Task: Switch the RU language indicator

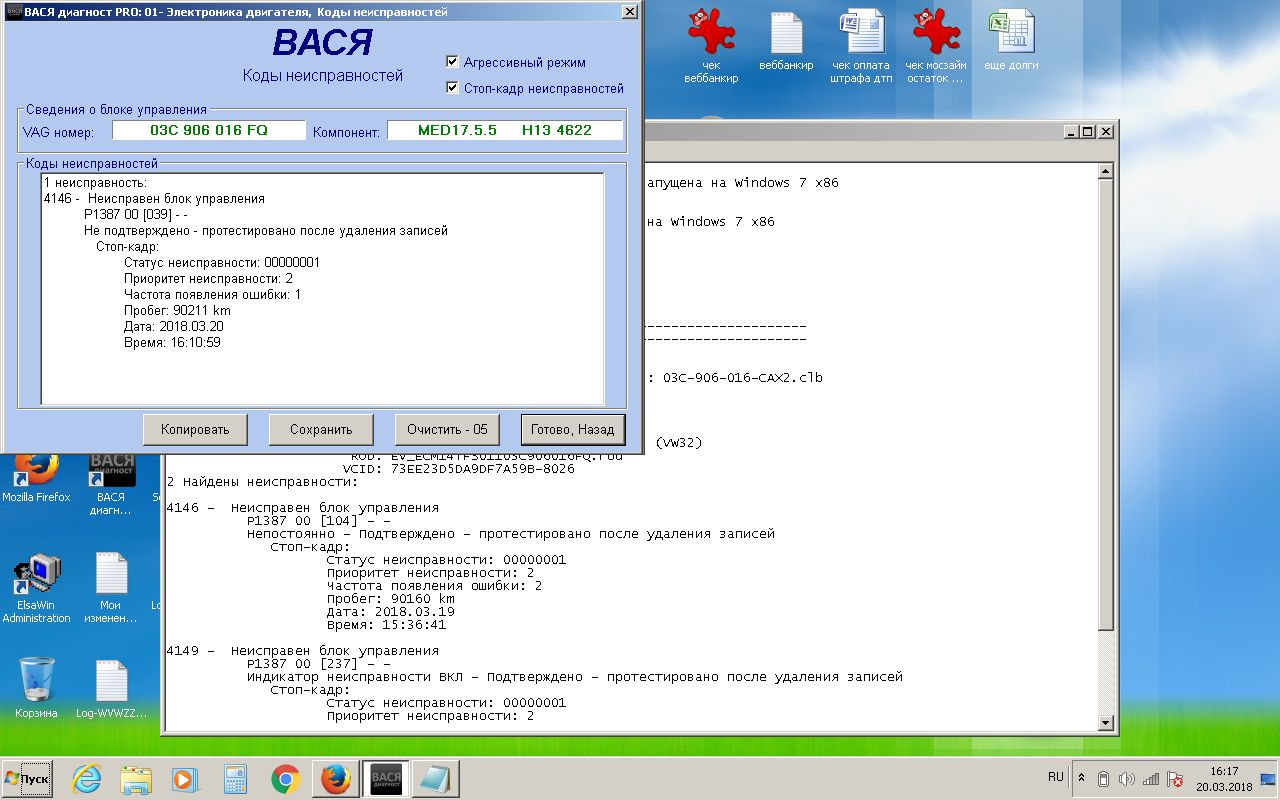Action: pyautogui.click(x=1056, y=777)
